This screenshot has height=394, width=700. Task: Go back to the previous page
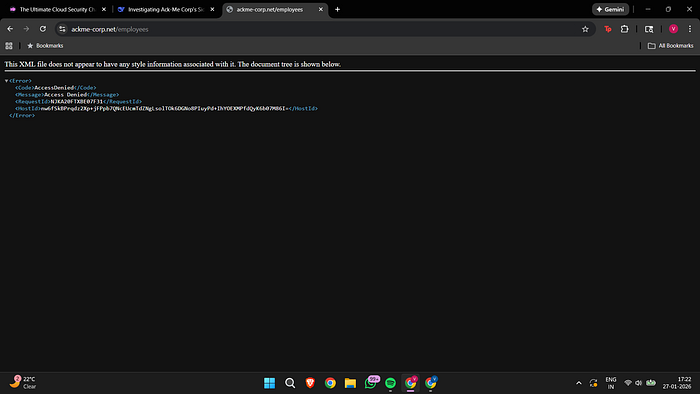pyautogui.click(x=10, y=29)
